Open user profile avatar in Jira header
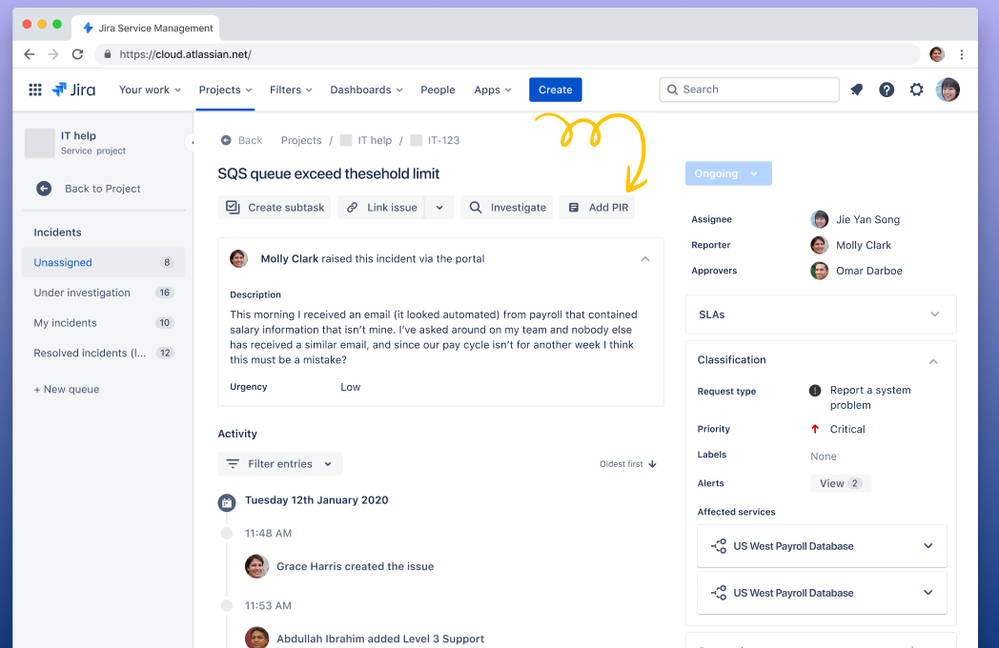 point(947,90)
